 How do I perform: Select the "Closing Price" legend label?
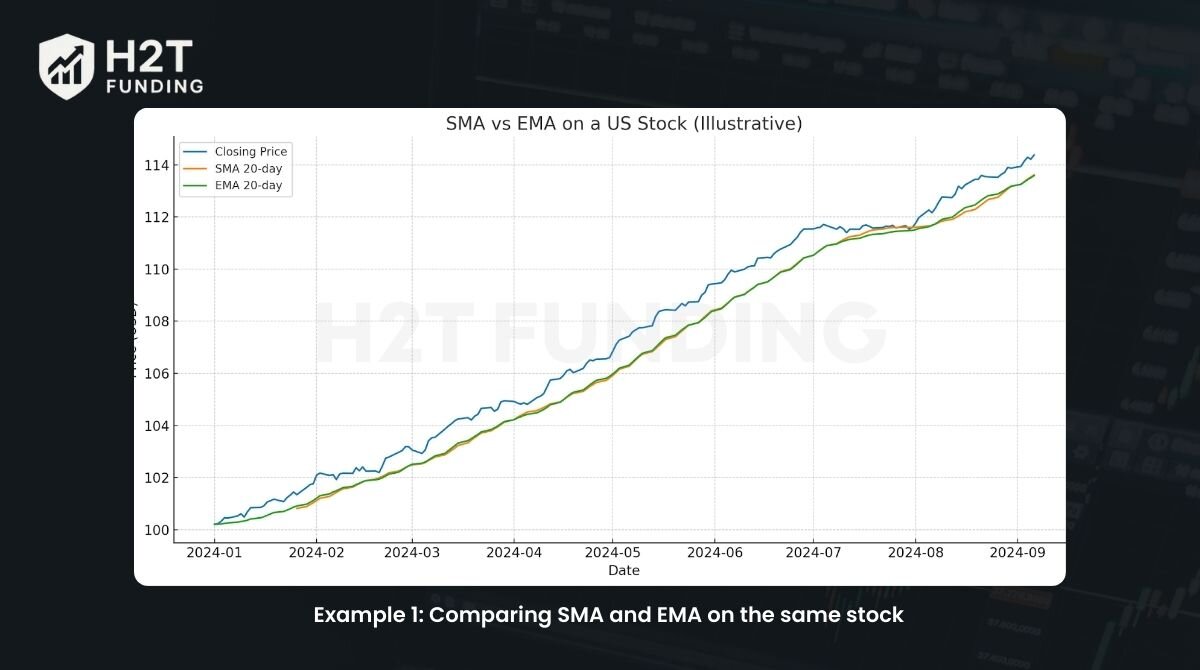[x=250, y=152]
